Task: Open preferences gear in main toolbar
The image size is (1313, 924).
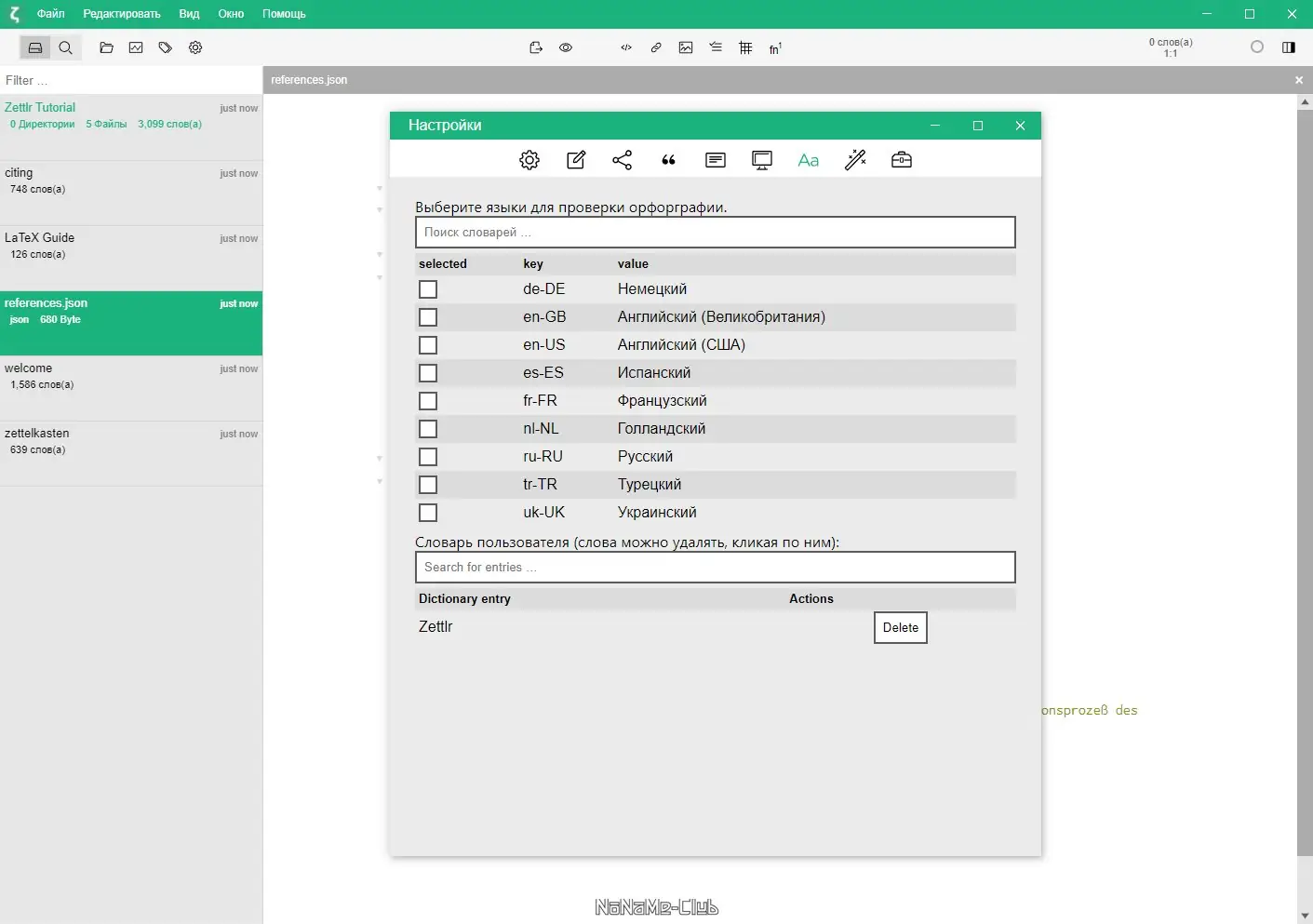Action: tap(195, 47)
